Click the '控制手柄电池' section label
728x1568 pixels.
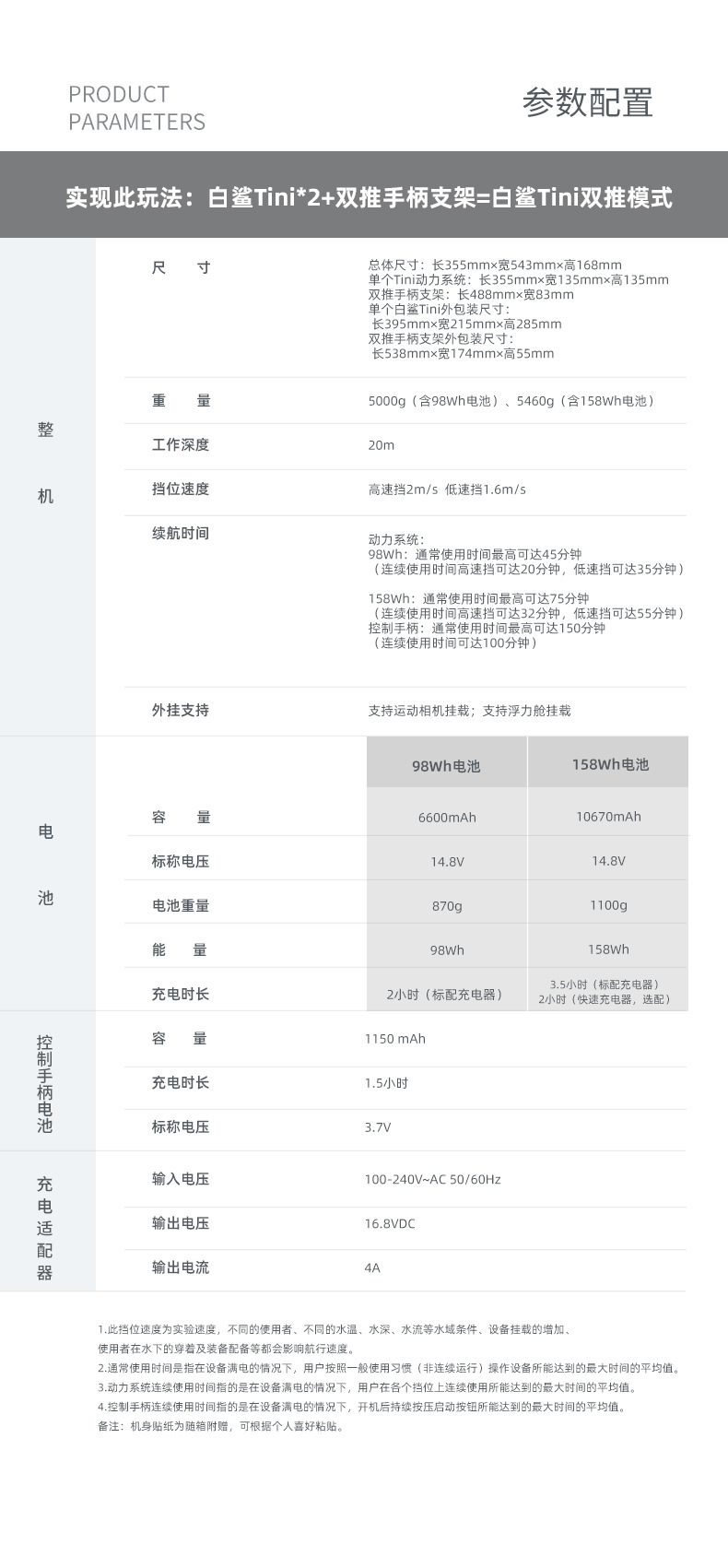[45, 1083]
